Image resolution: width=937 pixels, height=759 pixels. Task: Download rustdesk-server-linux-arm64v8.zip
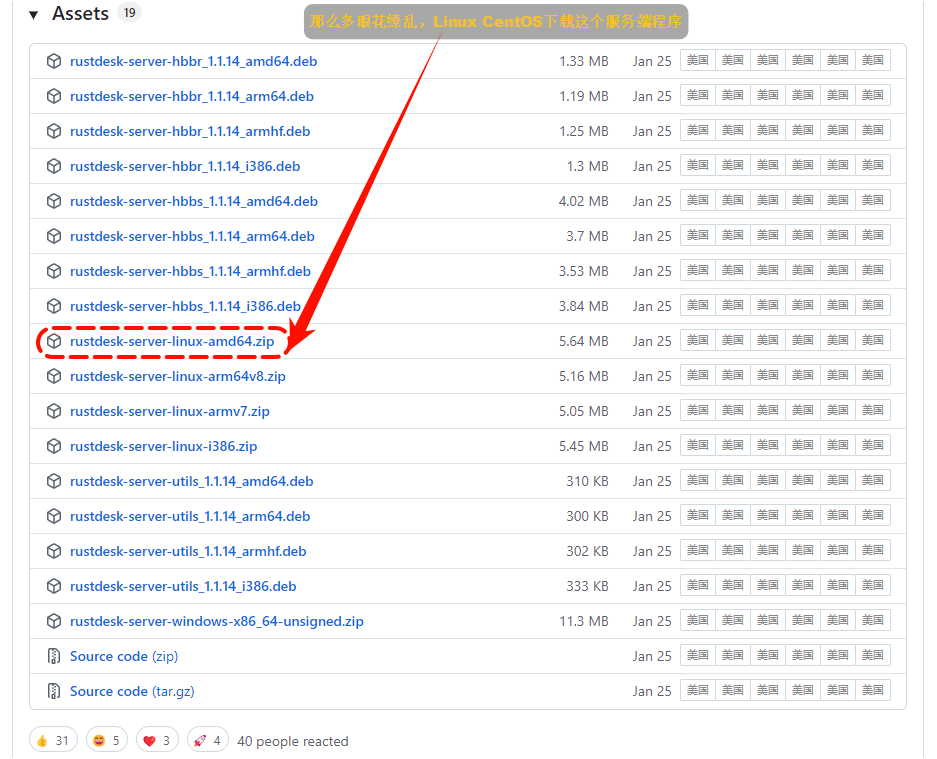[x=177, y=376]
